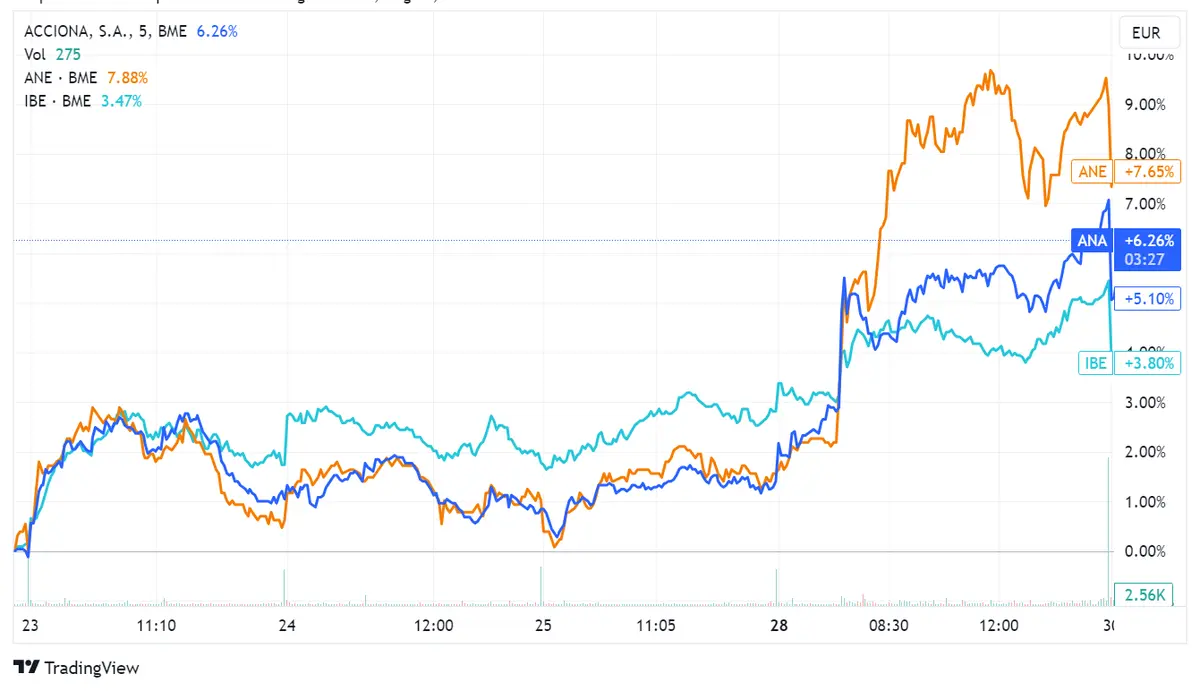Viewport: 1200px width, 691px height.
Task: Select the ACCIONA, S.A. legend title
Action: click(104, 31)
